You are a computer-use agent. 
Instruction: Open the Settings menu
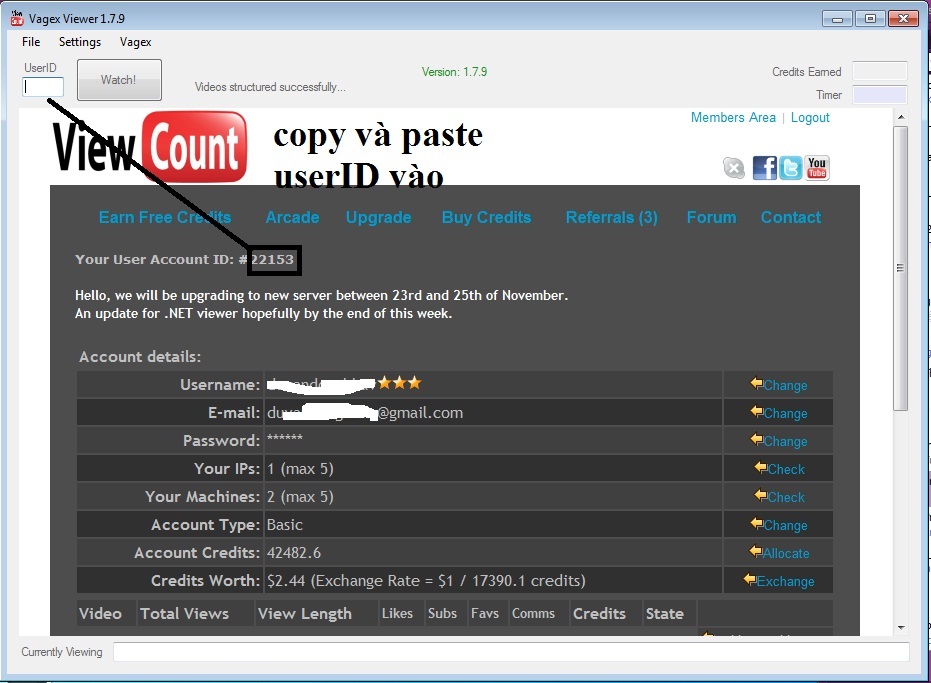point(80,42)
